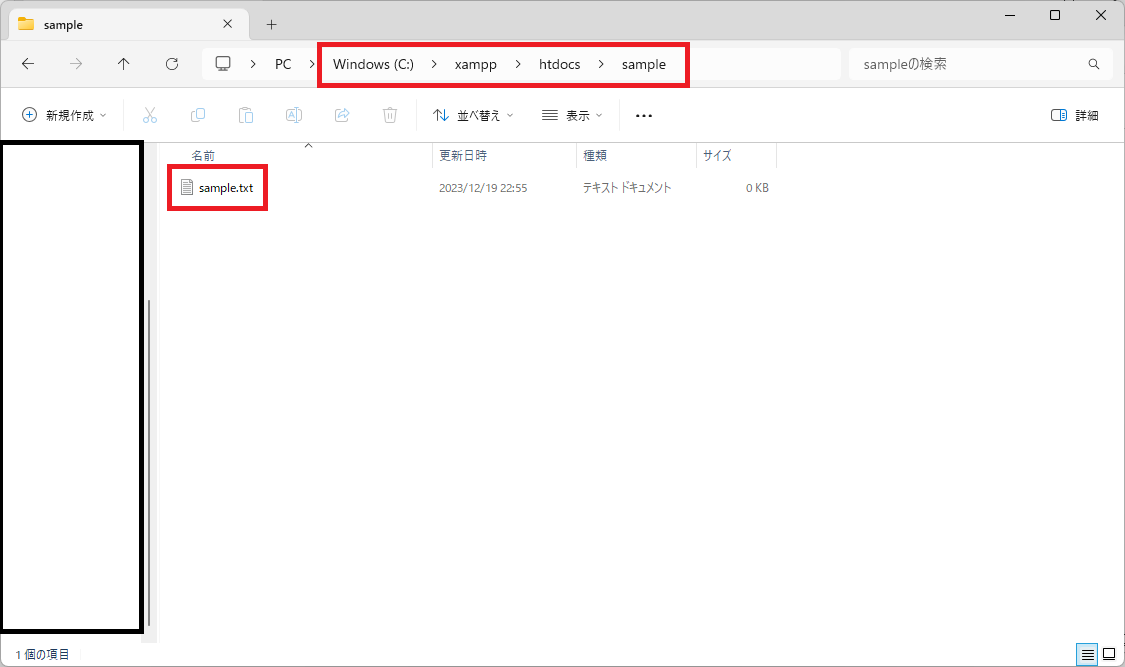This screenshot has height=667, width=1125.
Task: Activate the Rename toolbar icon
Action: [294, 115]
